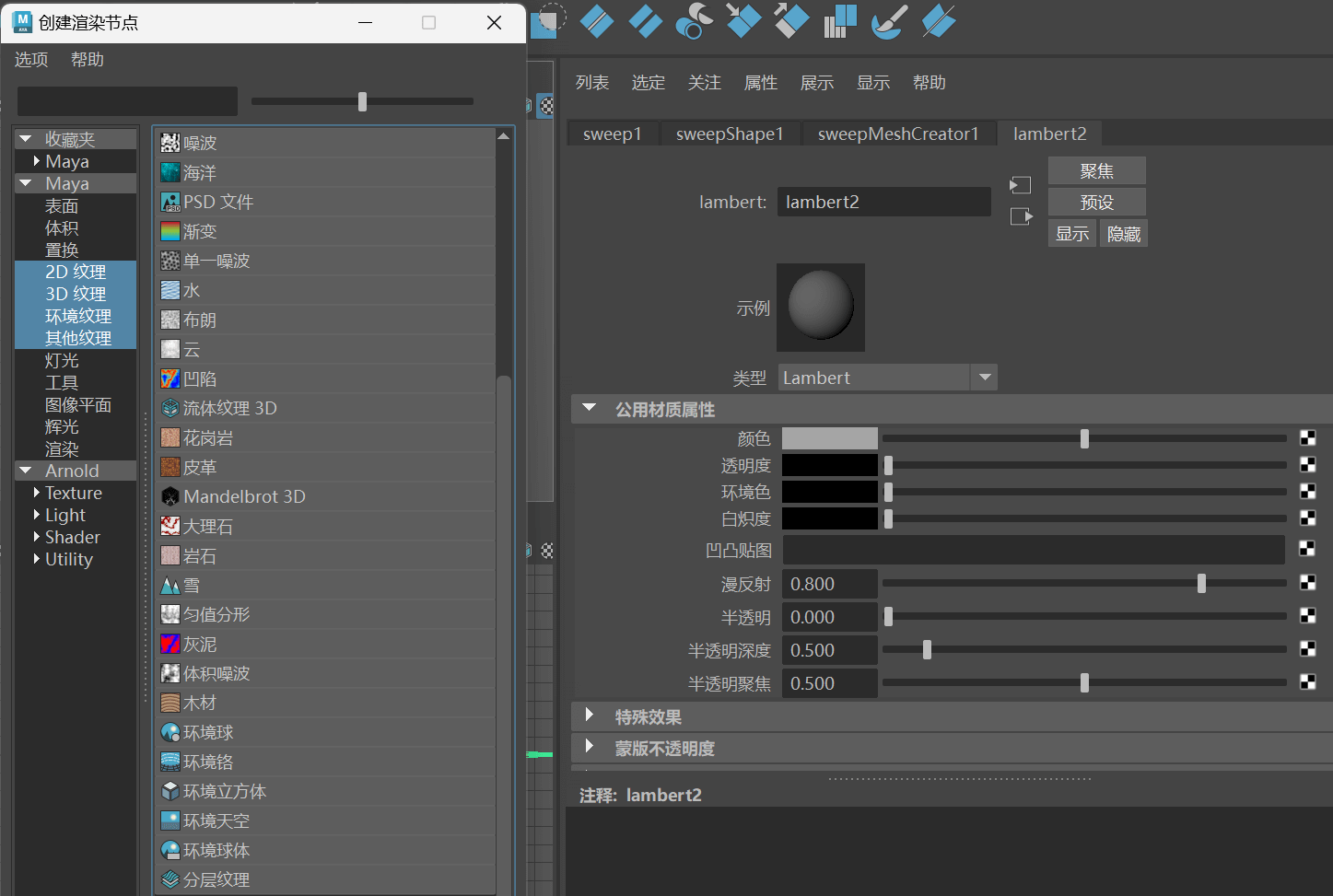1333x896 pixels.
Task: Click the input connection icon beside lambert2
Action: coord(1020,185)
